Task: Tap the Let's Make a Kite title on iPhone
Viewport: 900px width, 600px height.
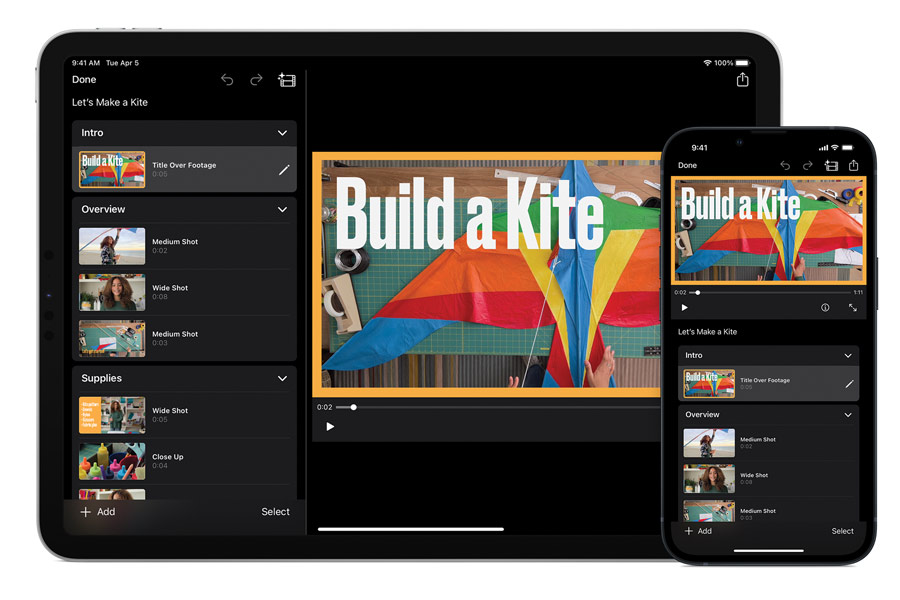Action: [x=707, y=332]
